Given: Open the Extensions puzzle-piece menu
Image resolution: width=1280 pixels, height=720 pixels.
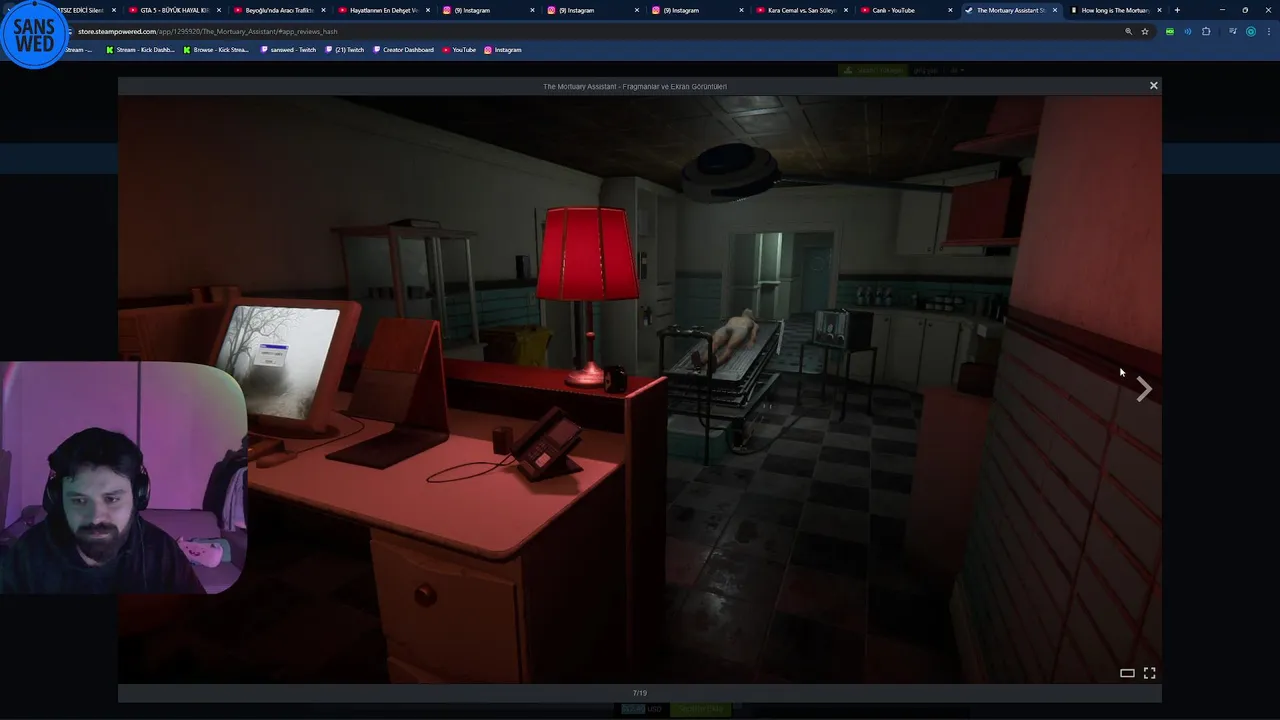Looking at the screenshot, I should [1206, 31].
